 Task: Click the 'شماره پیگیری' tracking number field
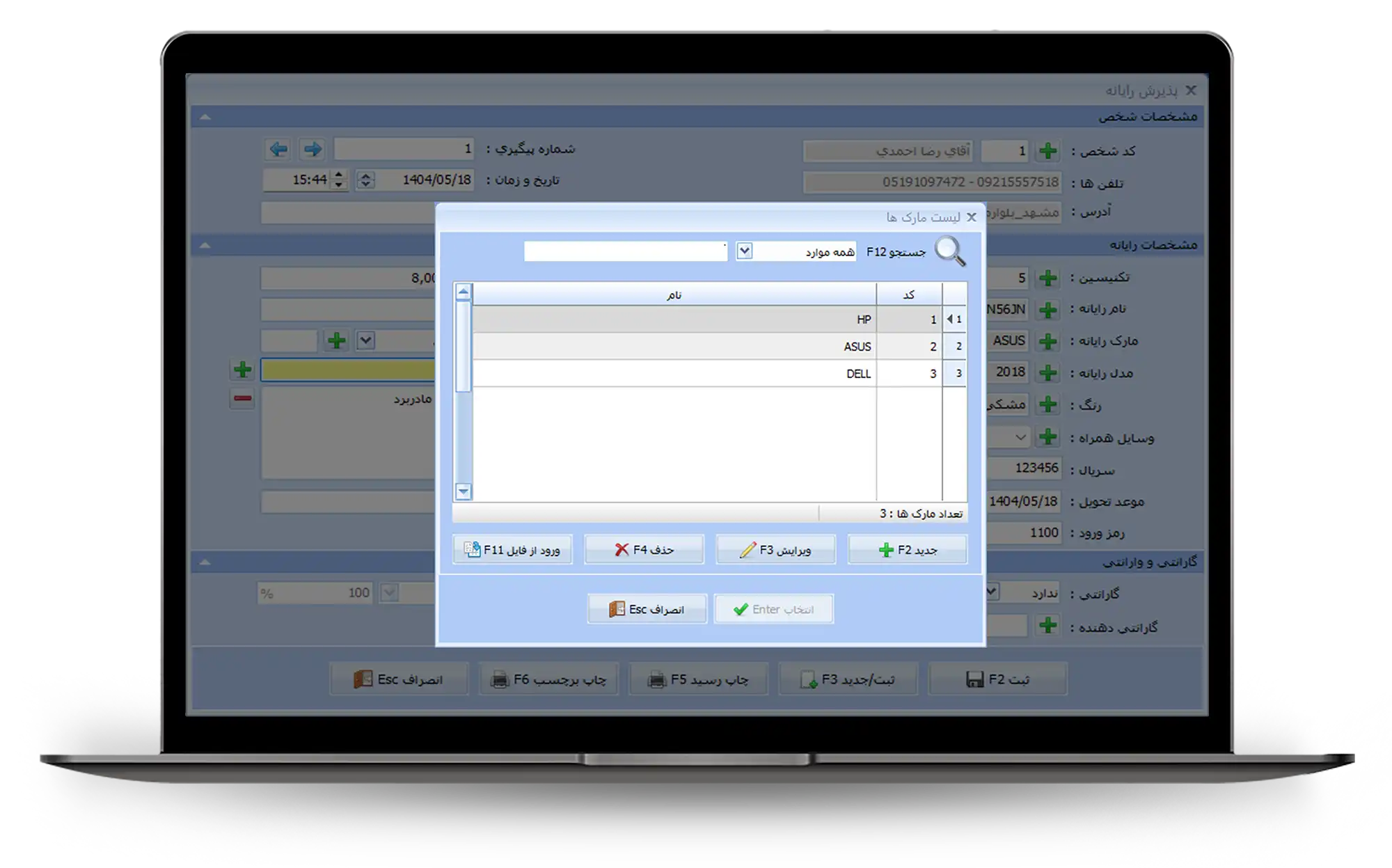tap(404, 148)
